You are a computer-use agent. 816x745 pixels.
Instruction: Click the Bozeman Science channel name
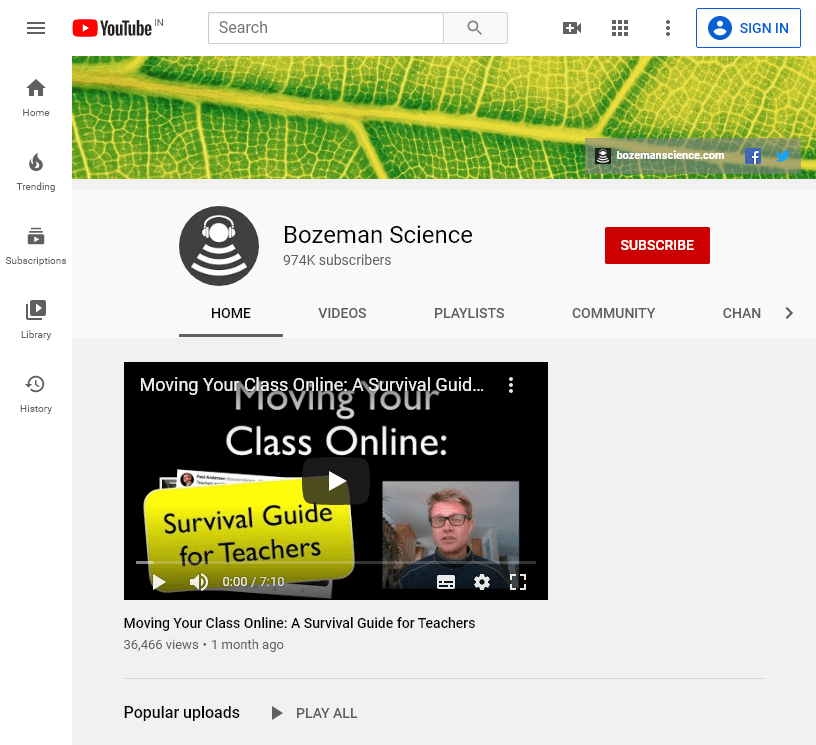(x=378, y=235)
